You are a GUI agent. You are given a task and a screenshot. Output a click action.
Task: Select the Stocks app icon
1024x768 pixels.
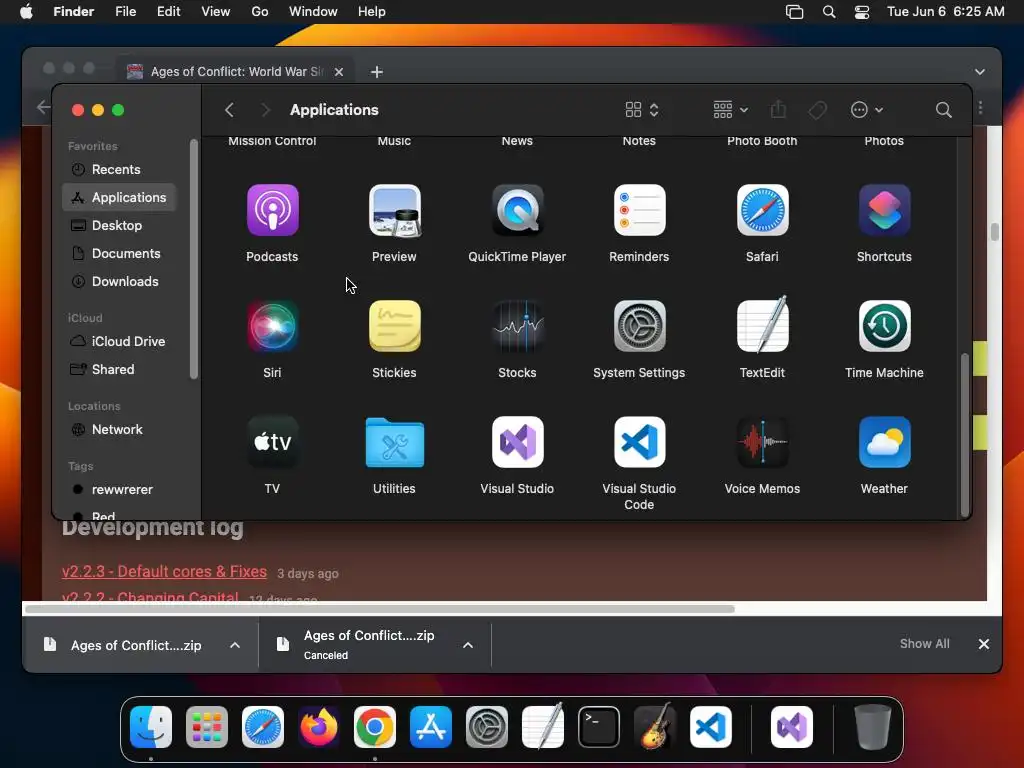tap(517, 326)
